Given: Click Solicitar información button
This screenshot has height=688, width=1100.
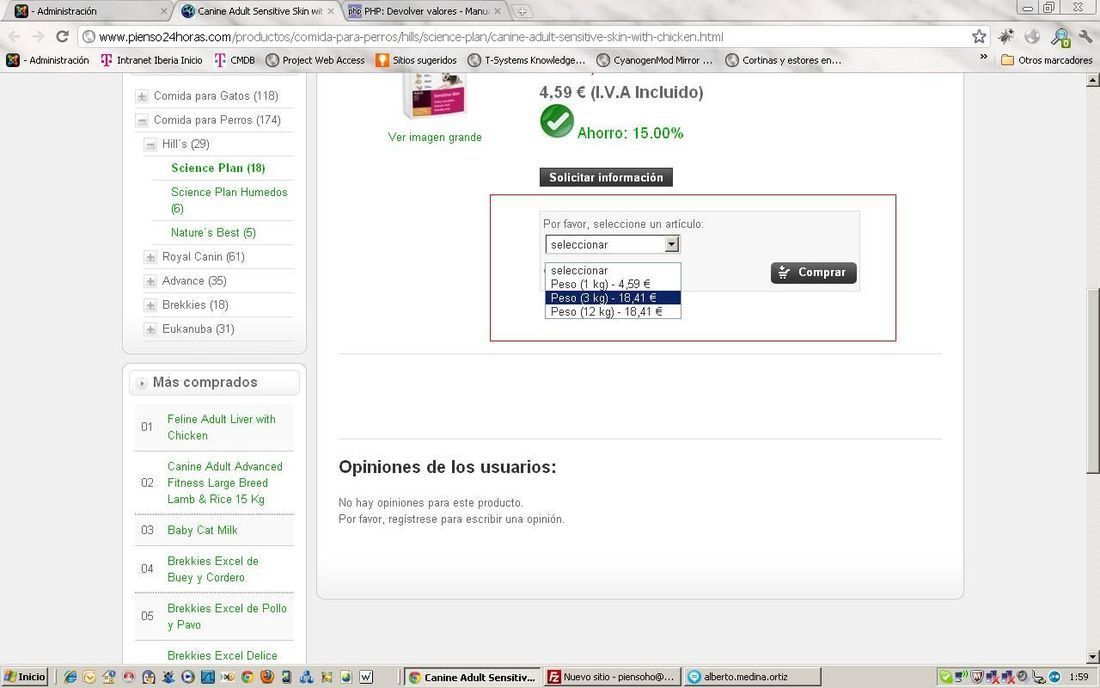Looking at the screenshot, I should (x=606, y=177).
